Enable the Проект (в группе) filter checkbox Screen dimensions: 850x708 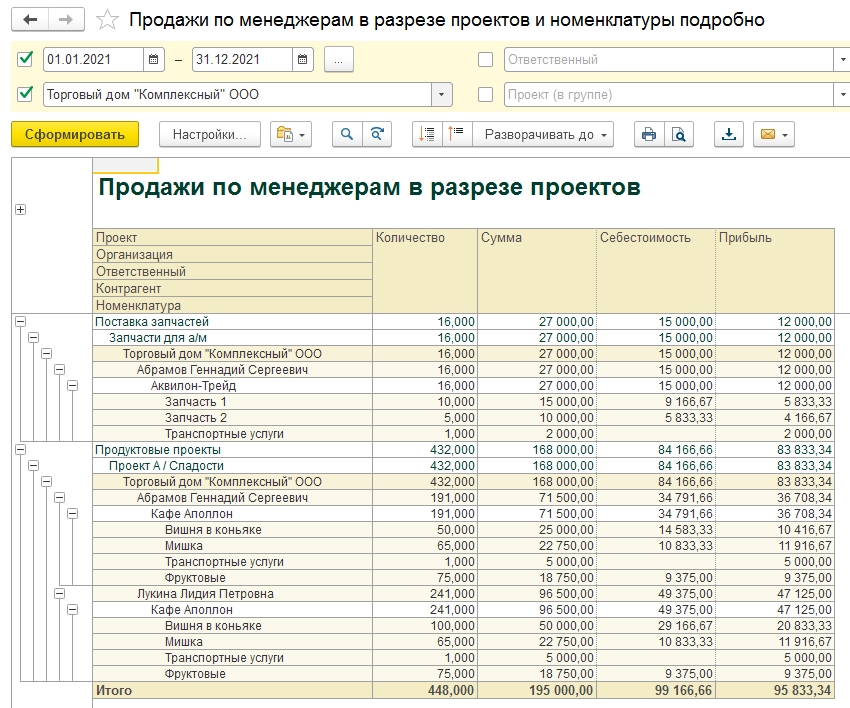pyautogui.click(x=486, y=95)
